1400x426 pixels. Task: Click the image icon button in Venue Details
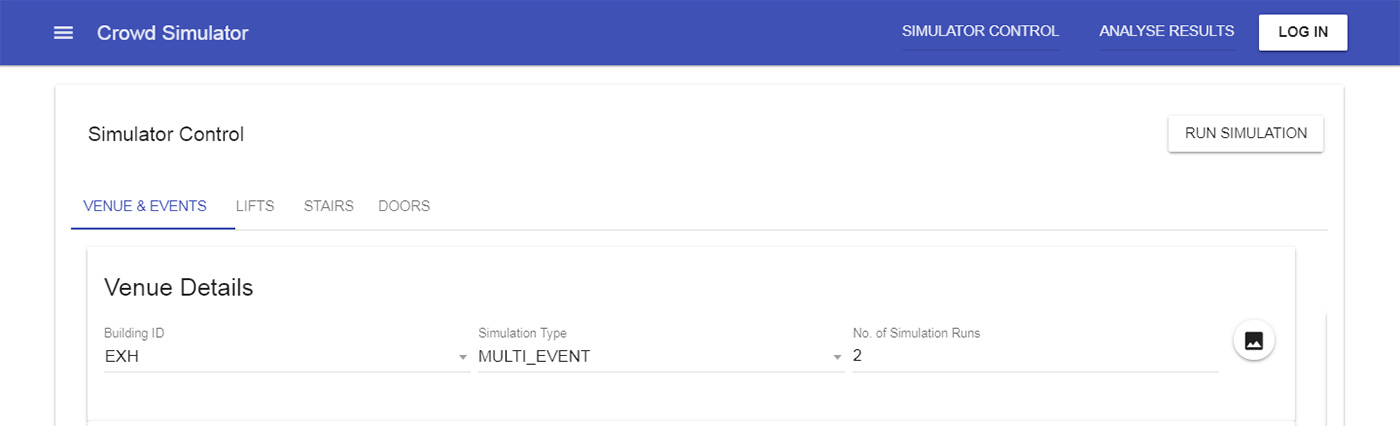(x=1253, y=340)
